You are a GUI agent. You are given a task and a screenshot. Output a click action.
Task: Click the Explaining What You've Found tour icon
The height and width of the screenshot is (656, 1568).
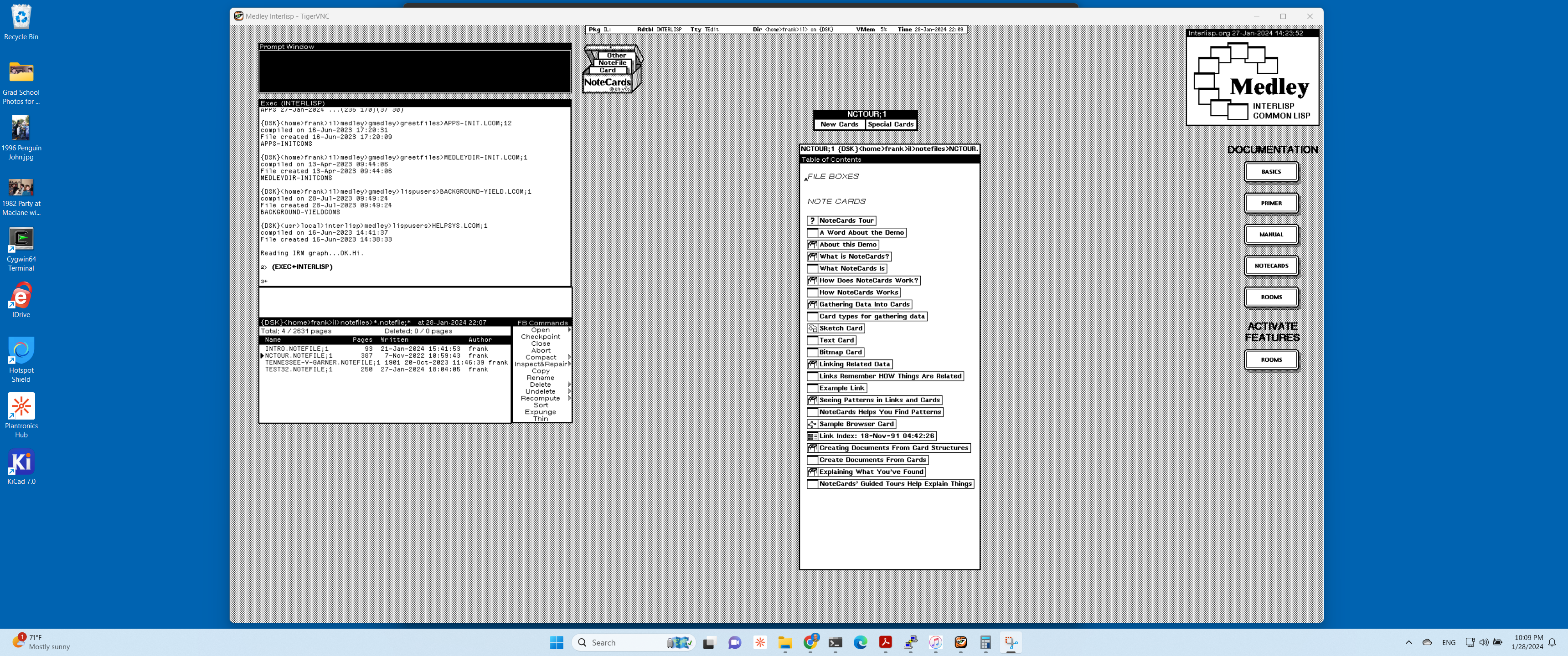pos(812,471)
